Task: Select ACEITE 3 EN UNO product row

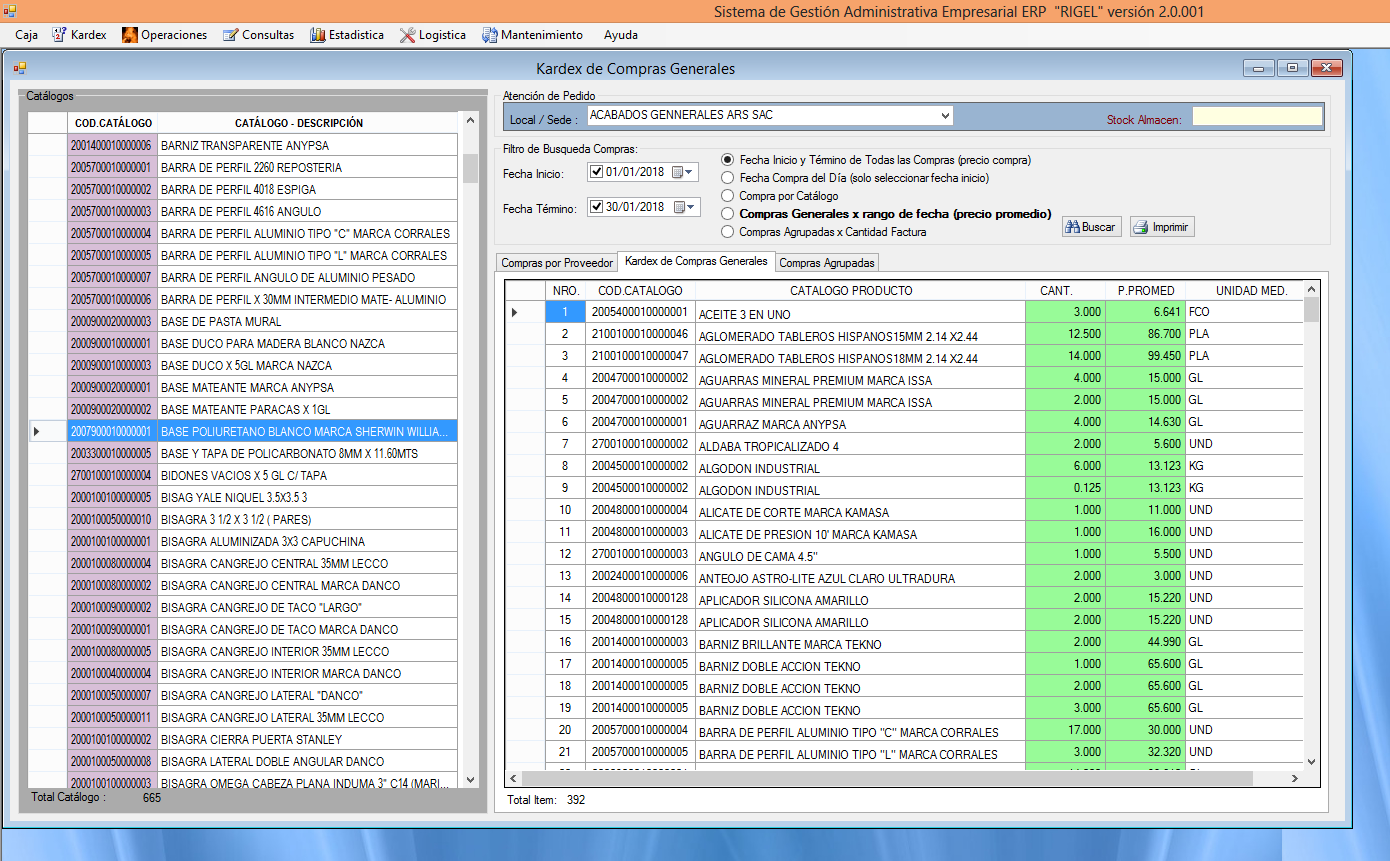Action: (x=905, y=312)
